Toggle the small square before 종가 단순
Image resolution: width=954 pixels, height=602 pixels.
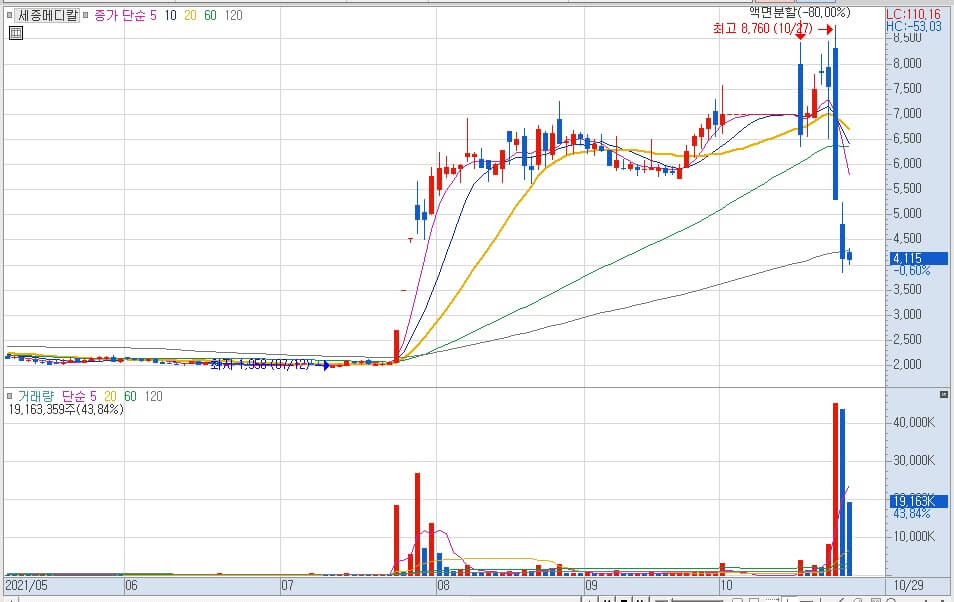[86, 15]
